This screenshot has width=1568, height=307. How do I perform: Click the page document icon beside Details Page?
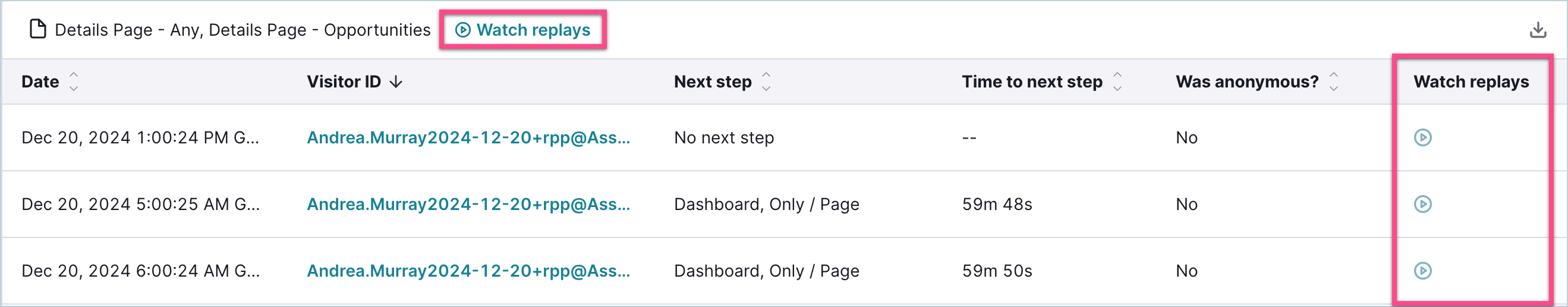37,29
